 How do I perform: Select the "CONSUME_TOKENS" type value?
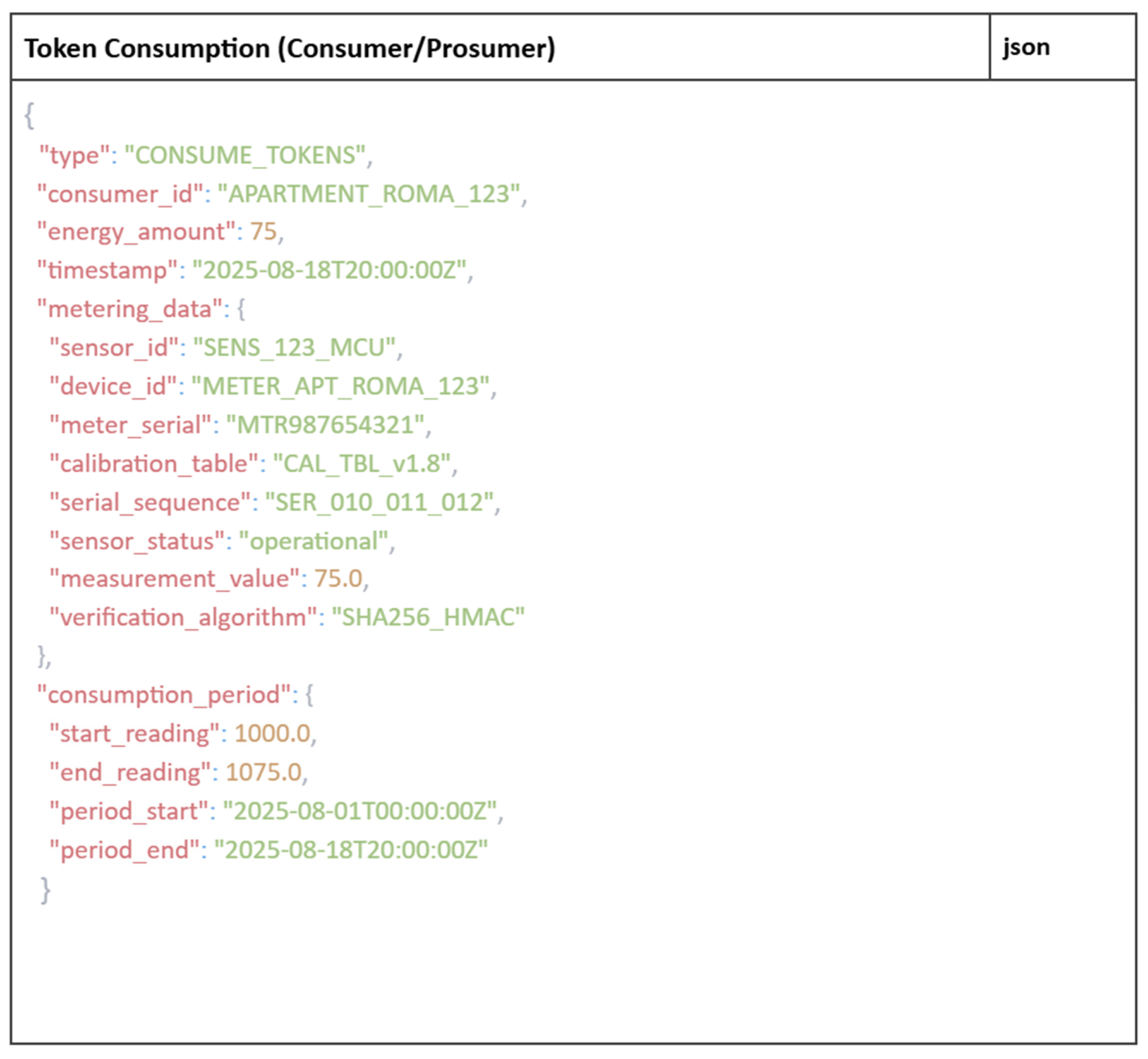click(x=245, y=155)
